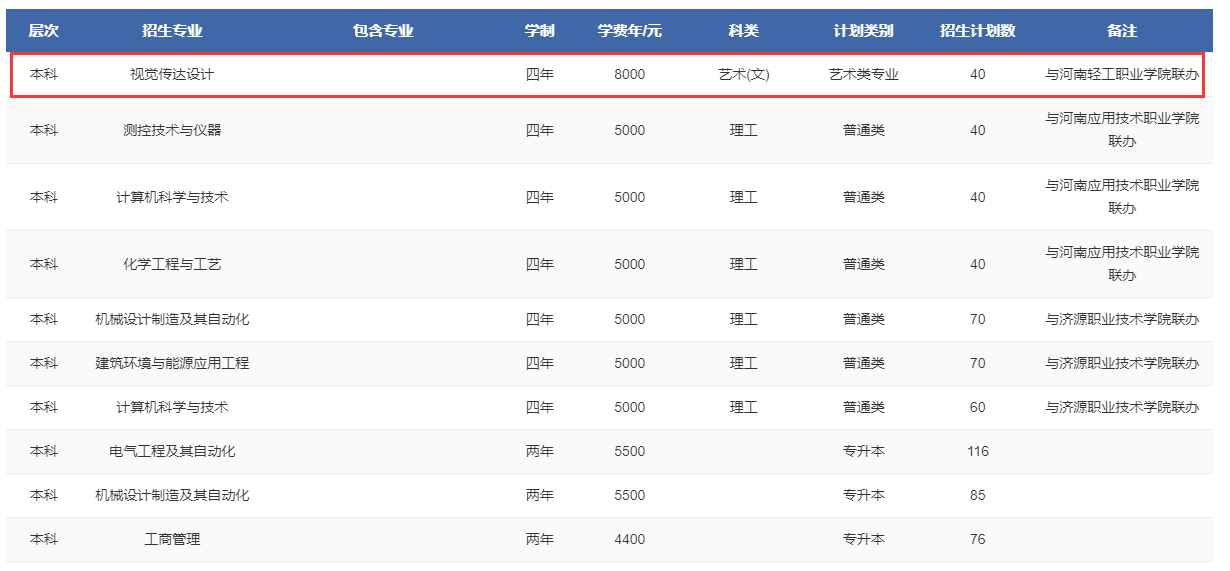Click the 层次 column header
The image size is (1230, 571).
(44, 31)
